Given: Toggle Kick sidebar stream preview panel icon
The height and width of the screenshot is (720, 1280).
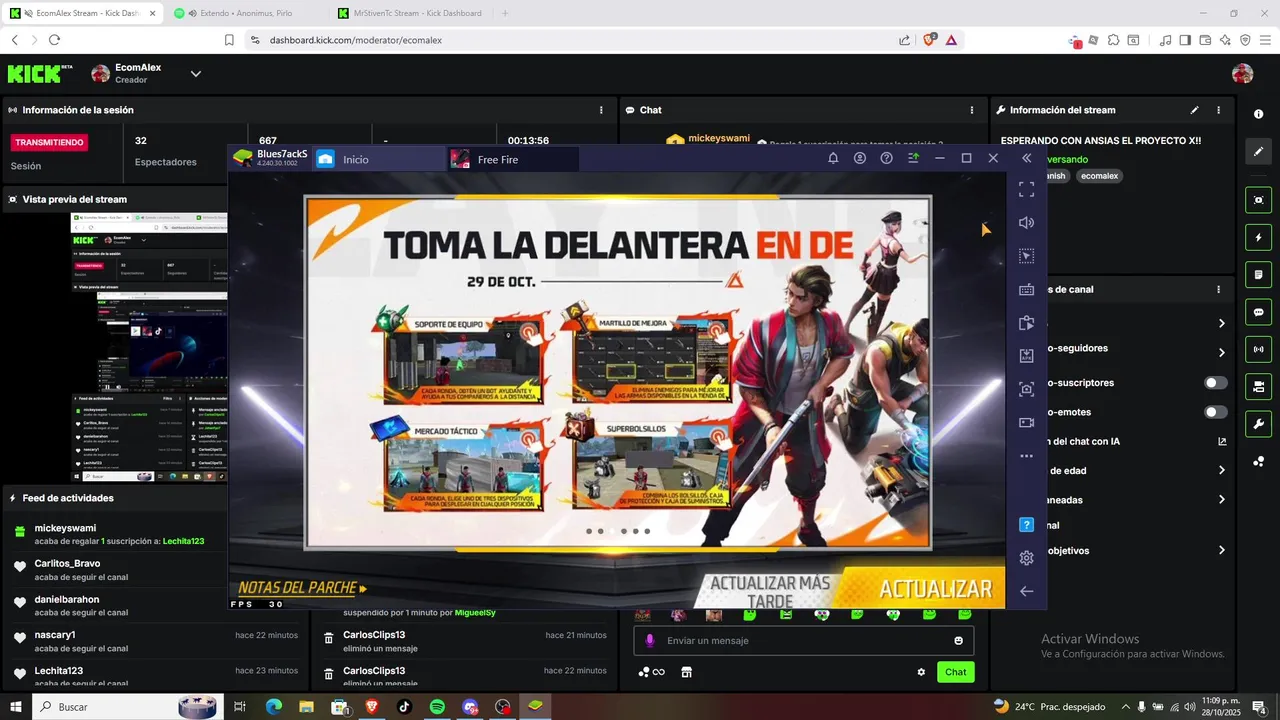Looking at the screenshot, I should 1258,200.
